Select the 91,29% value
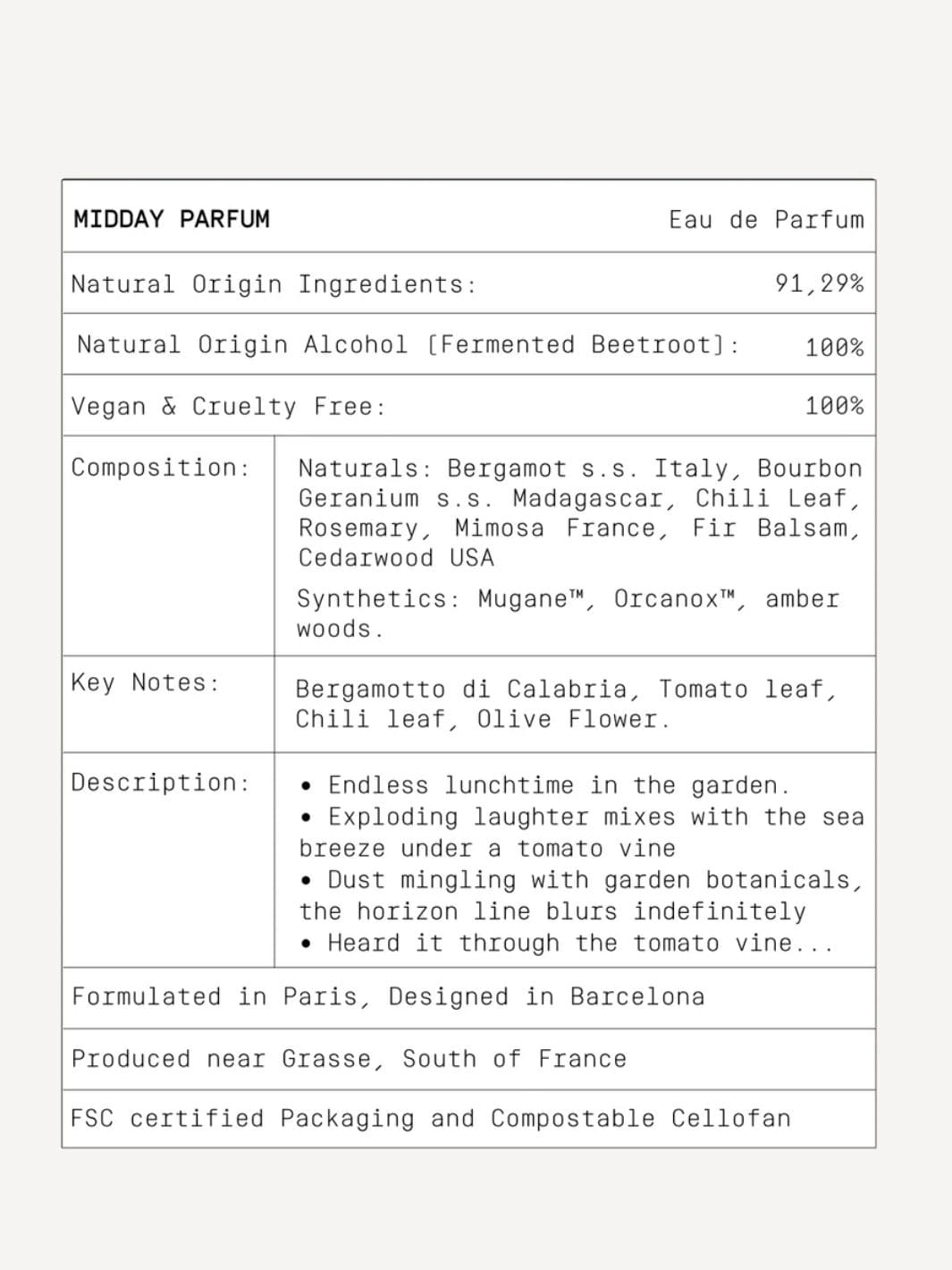The height and width of the screenshot is (1270, 952). (819, 284)
